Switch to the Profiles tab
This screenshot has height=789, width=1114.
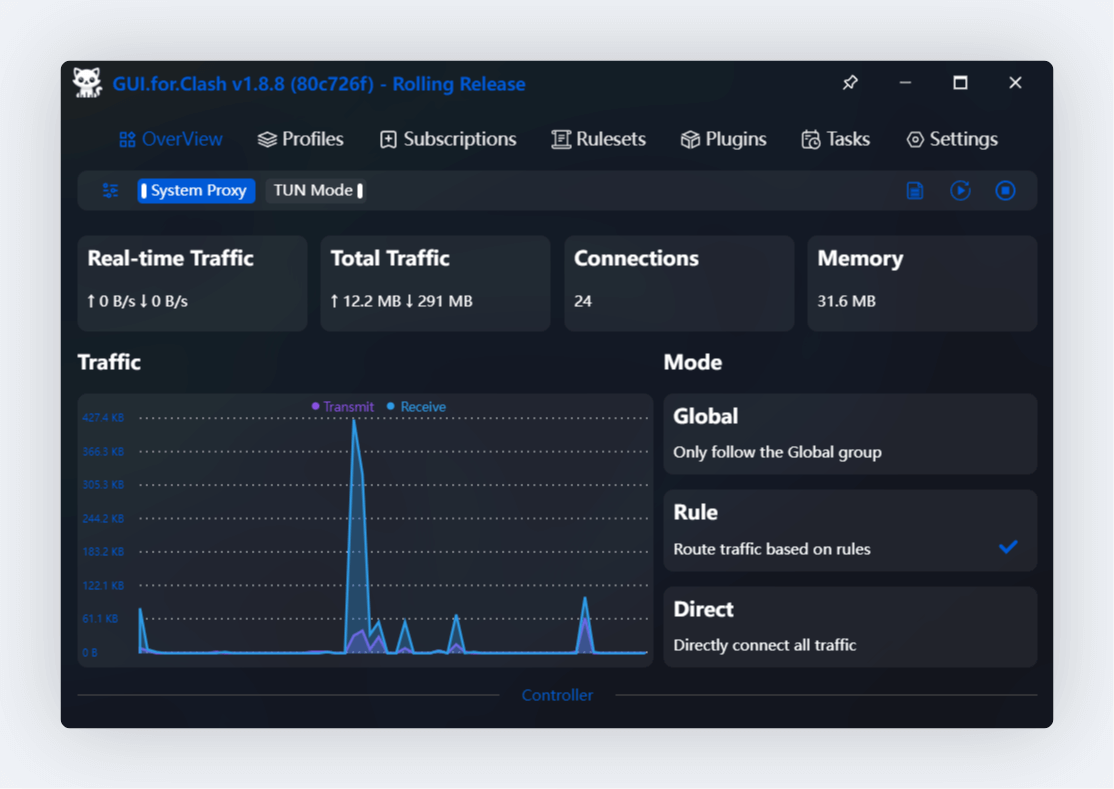click(x=301, y=139)
